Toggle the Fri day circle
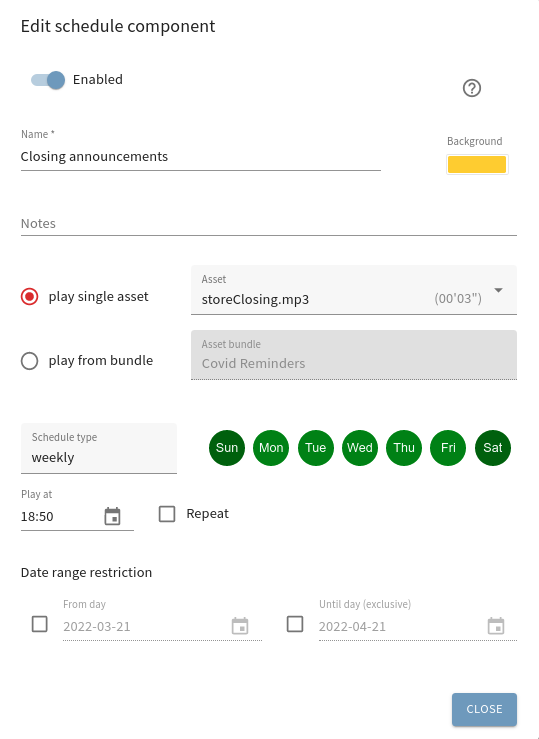 (448, 448)
